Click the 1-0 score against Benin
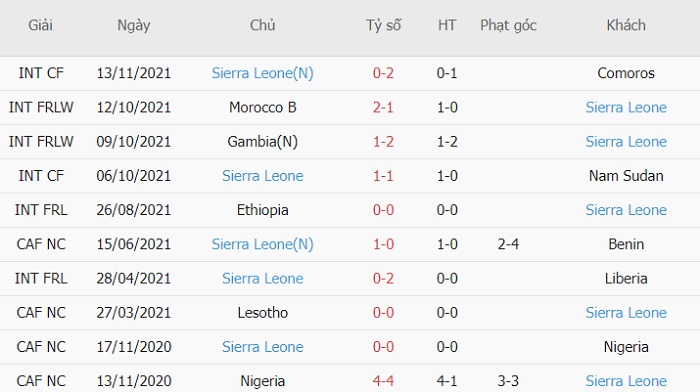Screen dimensions: 700x392 pos(383,244)
